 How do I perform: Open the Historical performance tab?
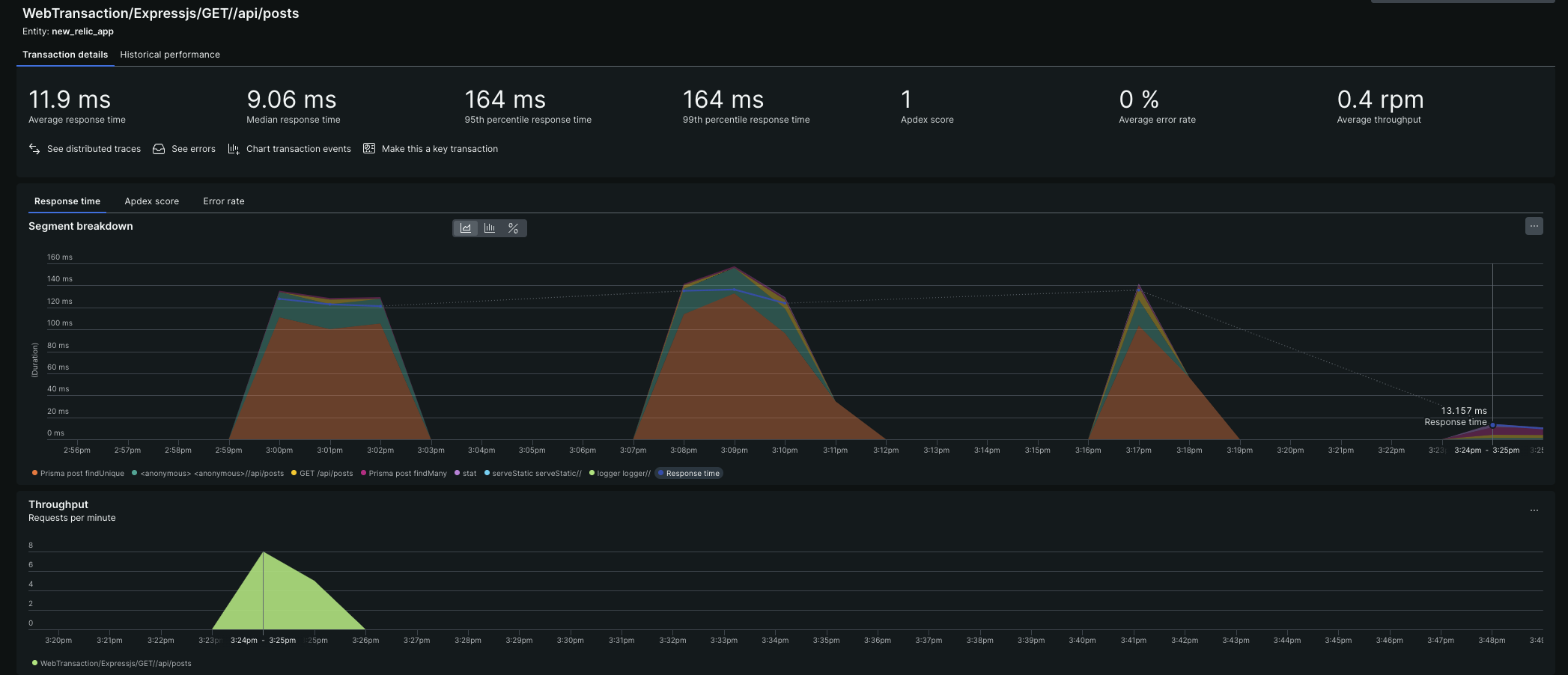[x=170, y=55]
